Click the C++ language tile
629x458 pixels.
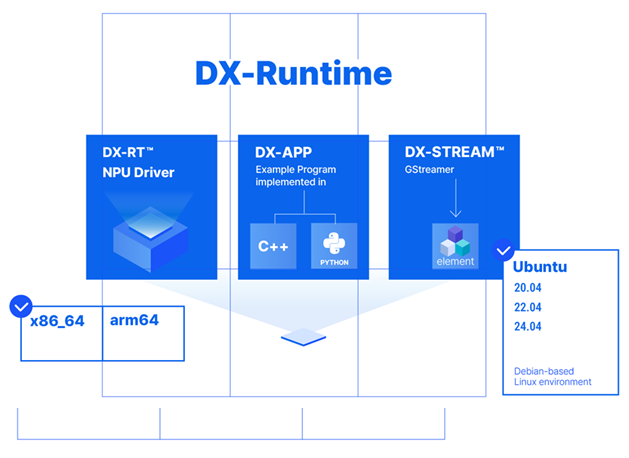(273, 246)
